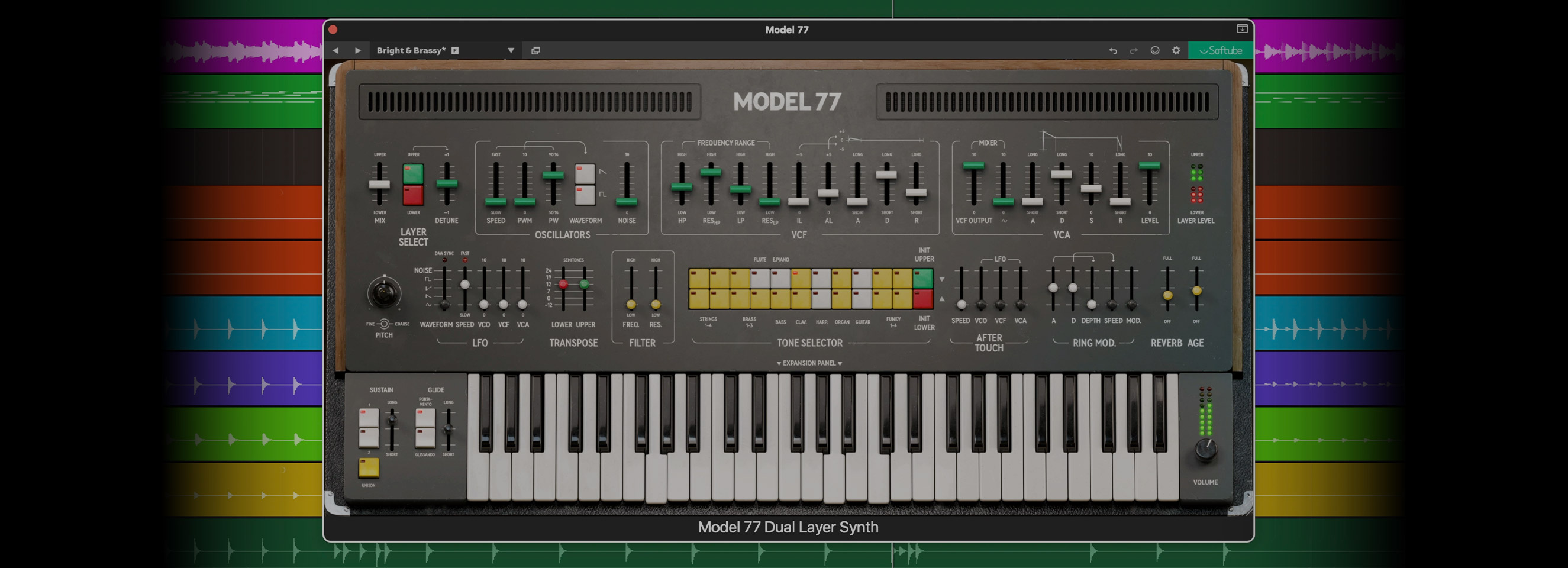Go to the previous preset arrow
The height and width of the screenshot is (568, 1568).
[335, 50]
